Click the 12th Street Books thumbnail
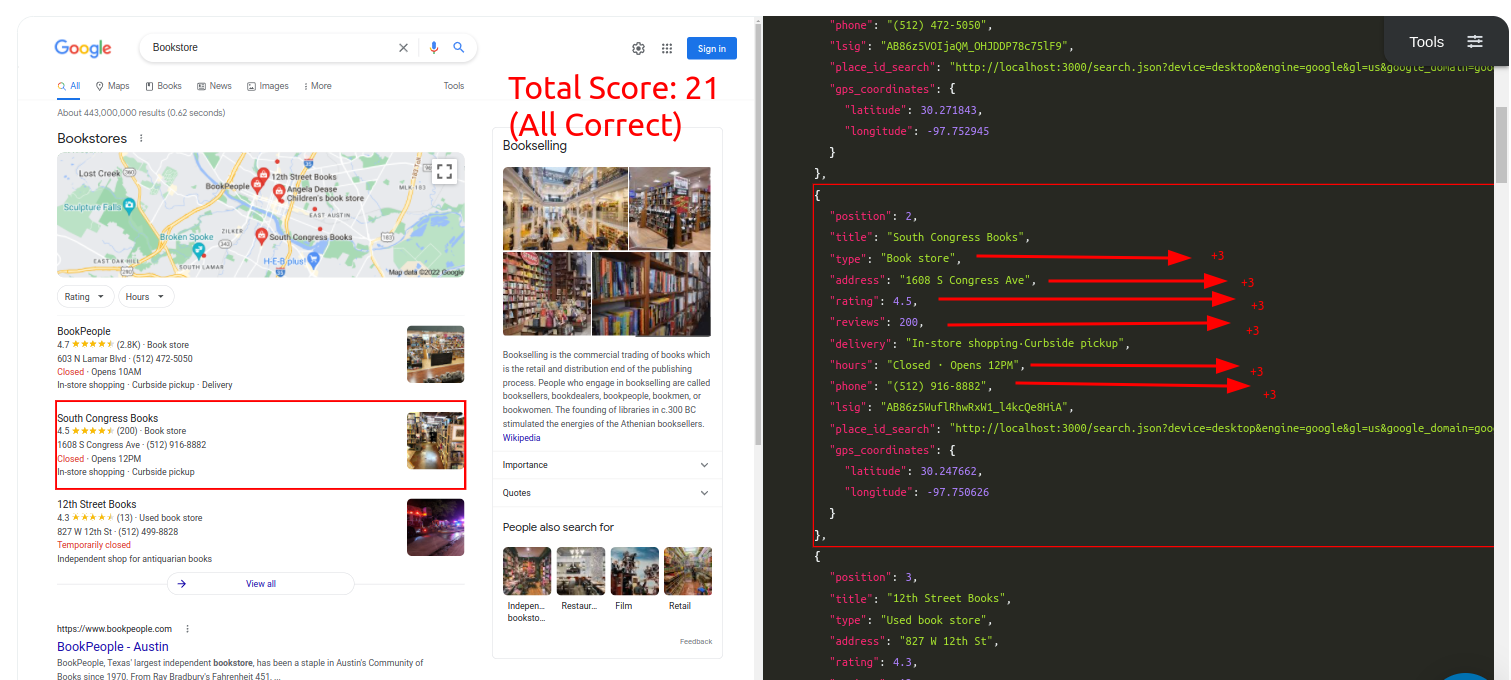 point(435,527)
